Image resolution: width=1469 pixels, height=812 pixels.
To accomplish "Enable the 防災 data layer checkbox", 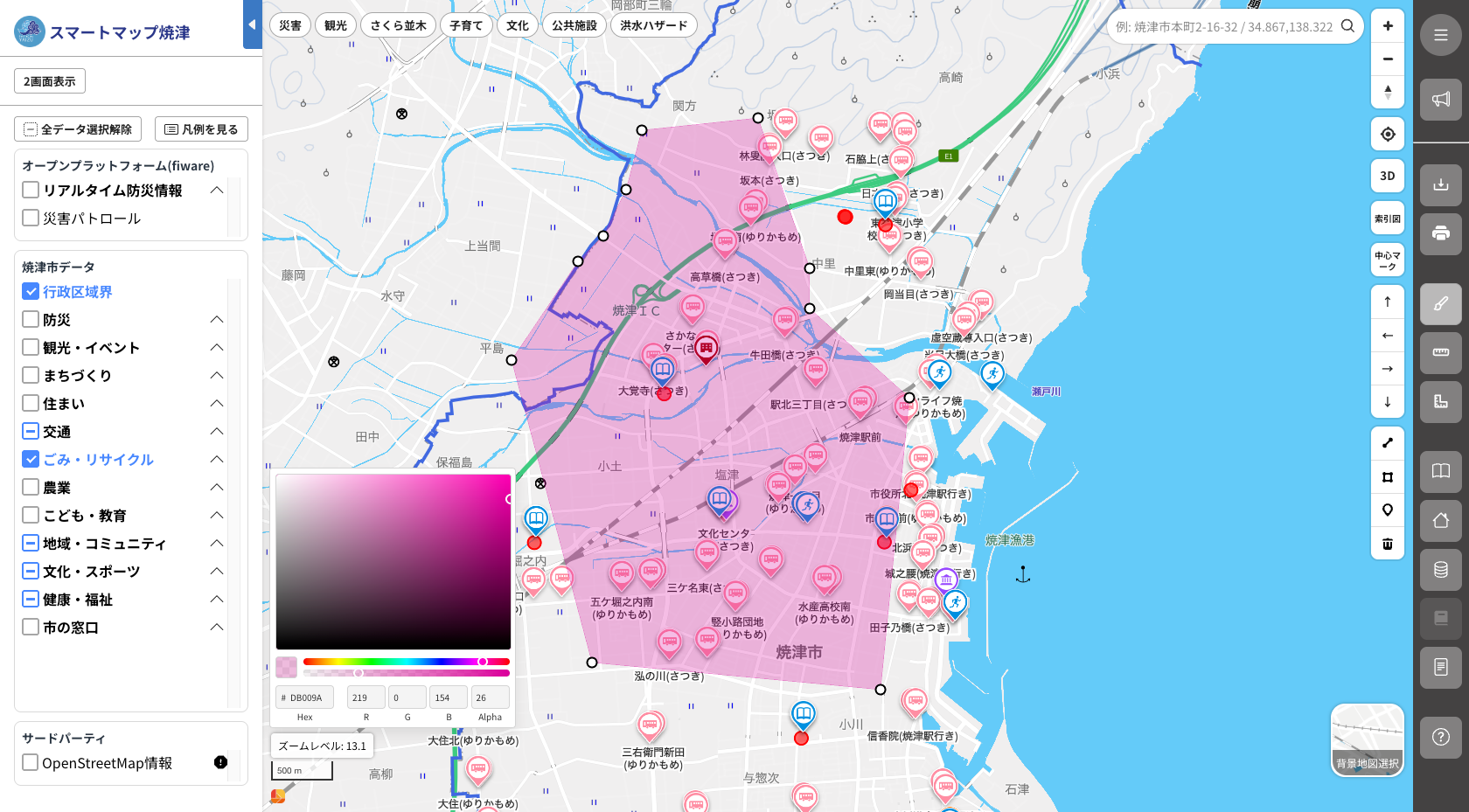I will pyautogui.click(x=31, y=319).
